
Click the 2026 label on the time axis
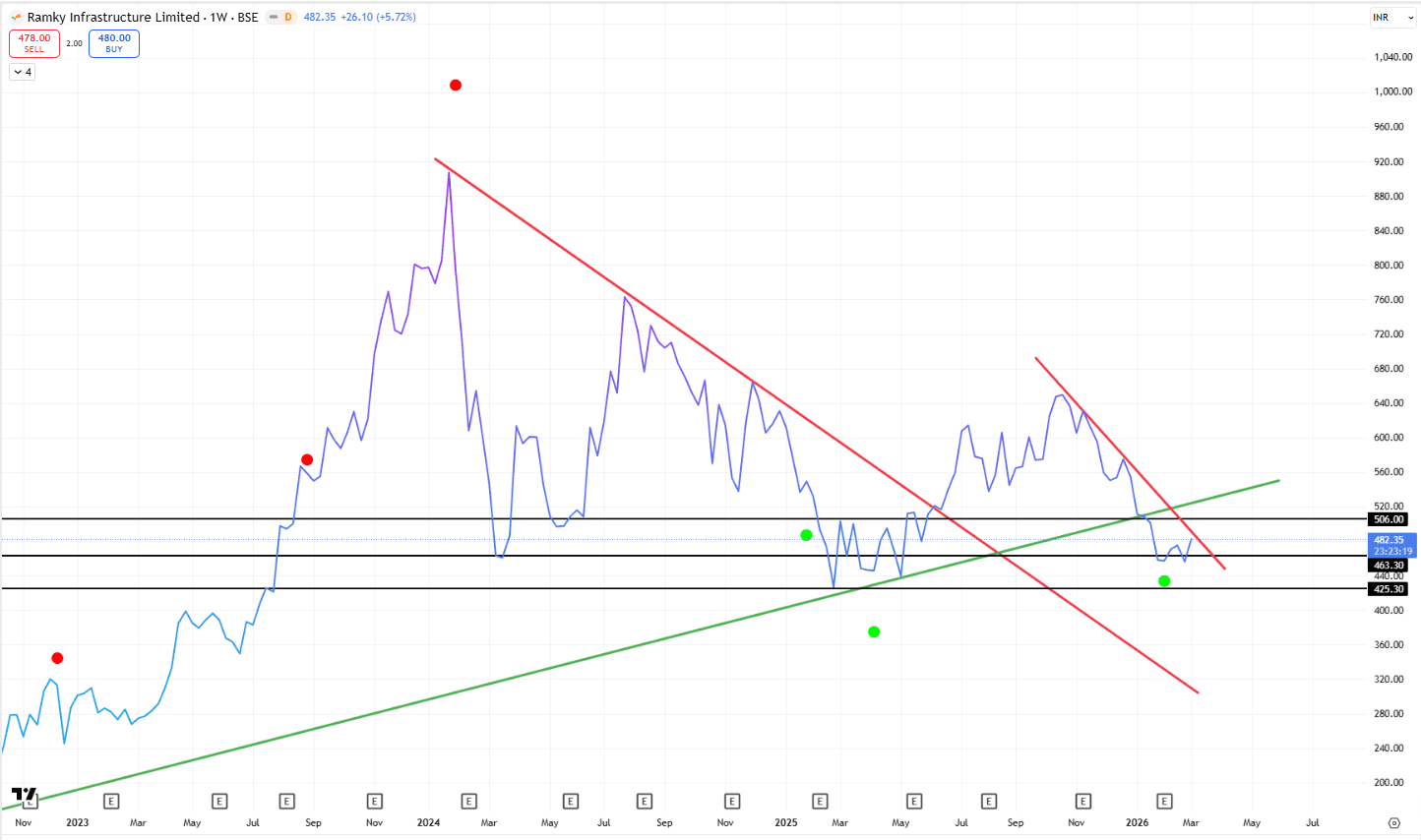click(1137, 822)
